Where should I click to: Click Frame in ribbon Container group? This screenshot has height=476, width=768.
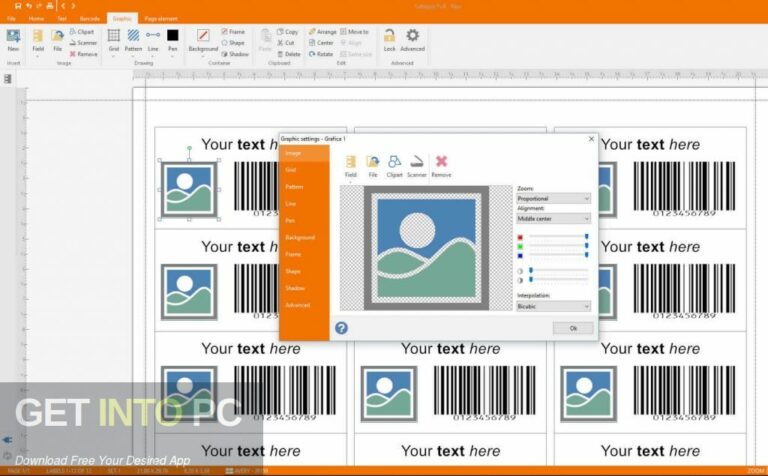[x=233, y=32]
